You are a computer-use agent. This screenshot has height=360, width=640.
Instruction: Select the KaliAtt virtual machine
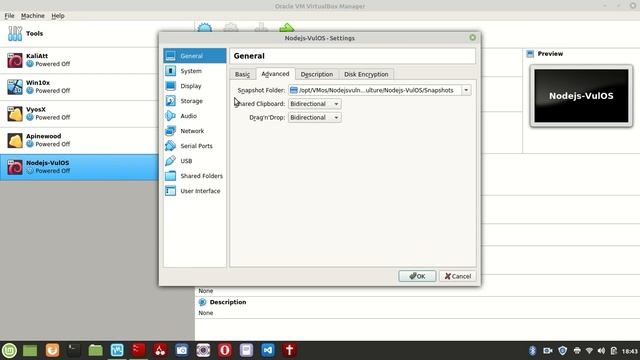tap(80, 60)
